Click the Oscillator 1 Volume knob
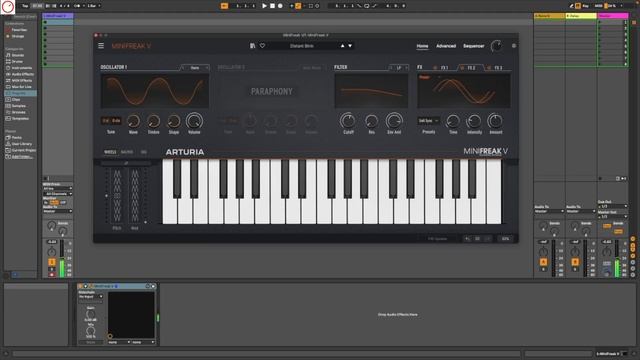 [194, 121]
